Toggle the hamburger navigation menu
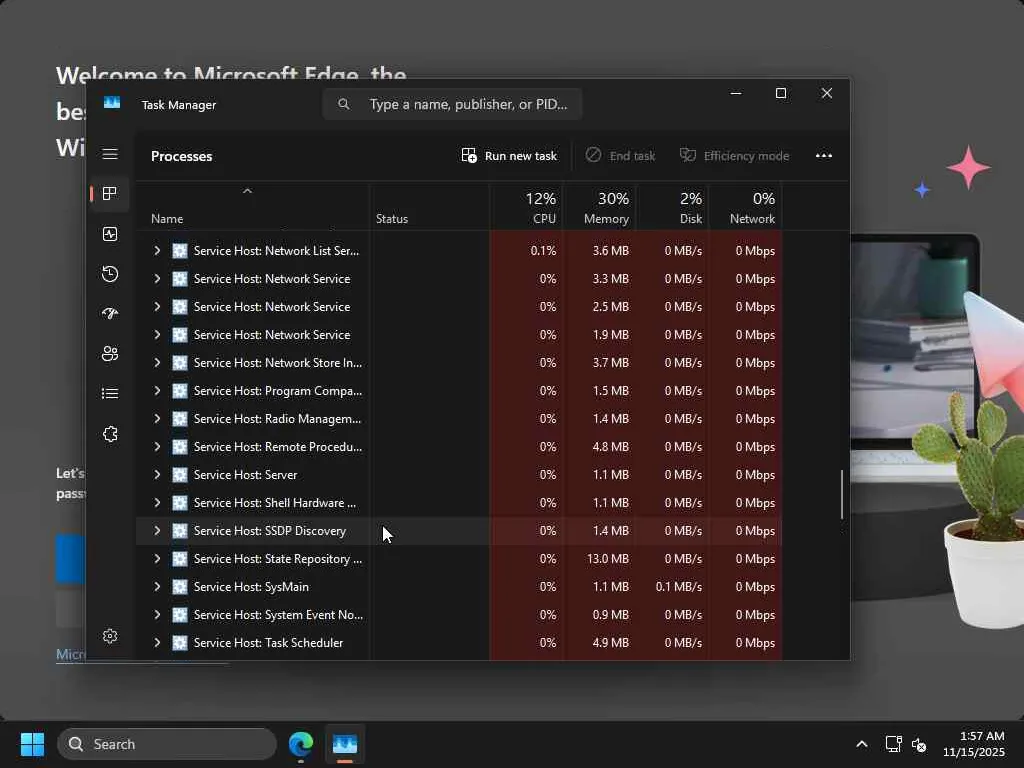The height and width of the screenshot is (768, 1024). (110, 154)
